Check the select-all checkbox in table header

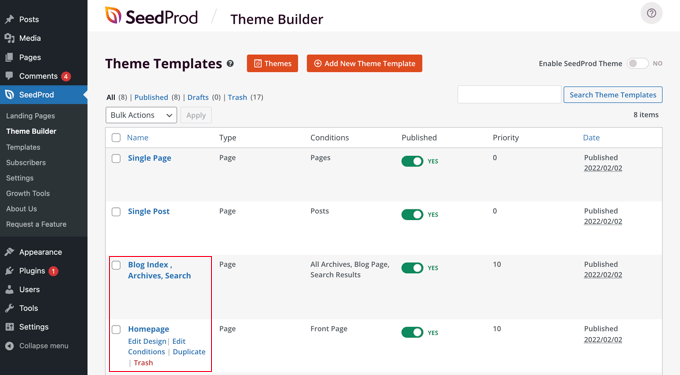tap(116, 137)
